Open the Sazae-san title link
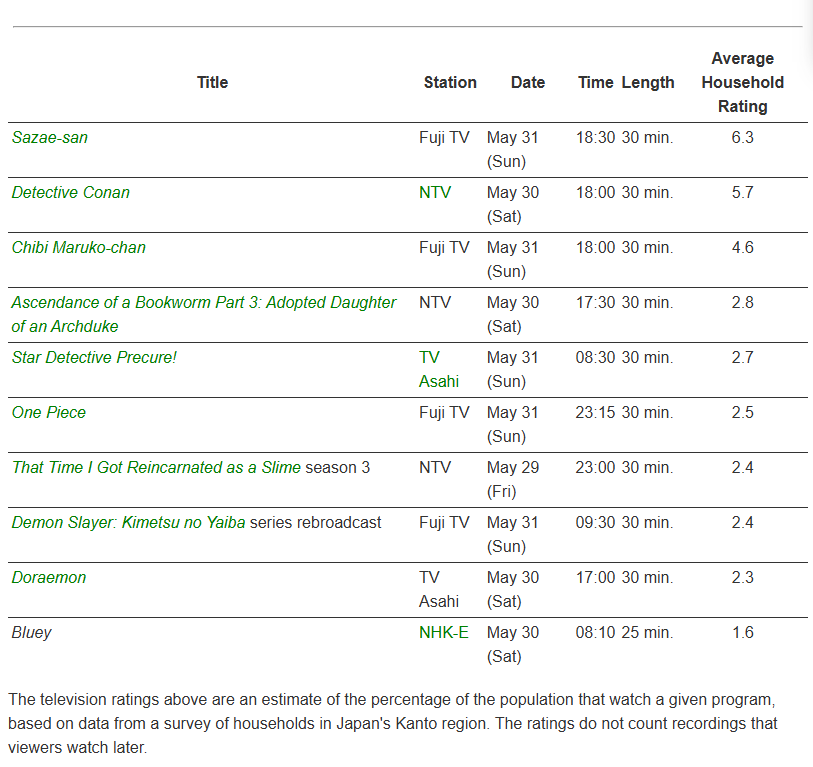 click(x=50, y=137)
